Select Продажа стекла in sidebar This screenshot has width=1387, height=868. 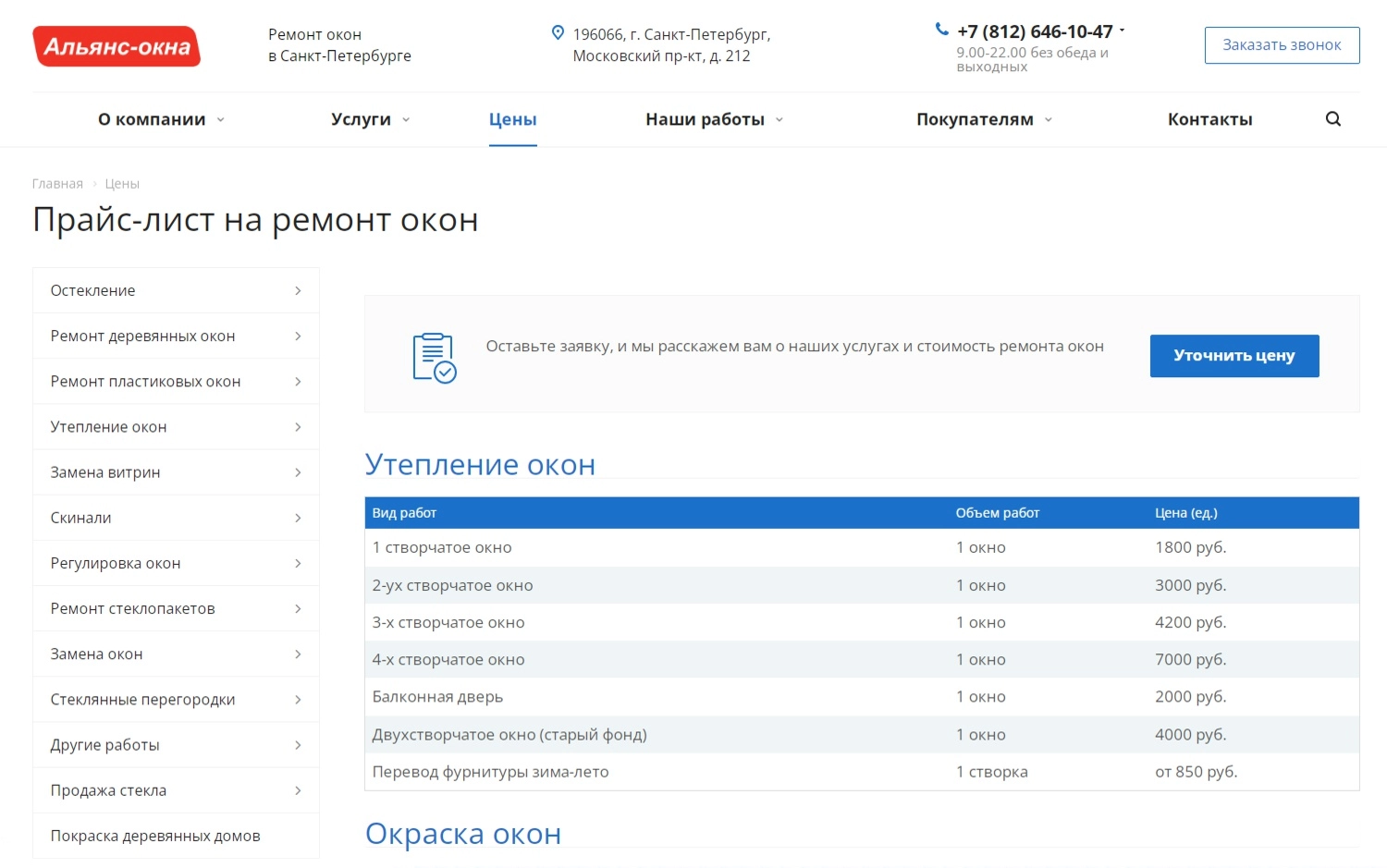pyautogui.click(x=176, y=790)
